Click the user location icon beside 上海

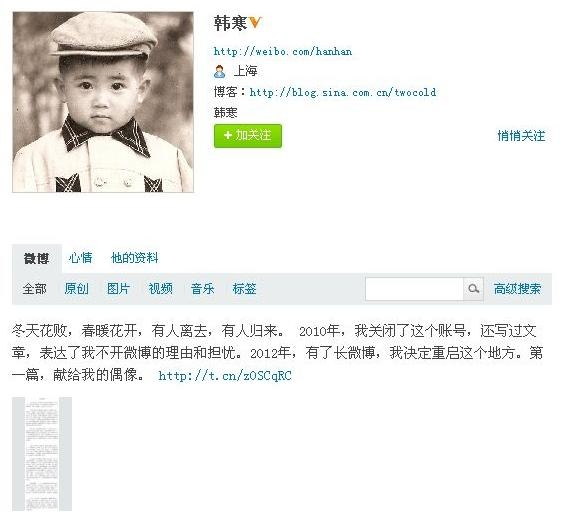(219, 72)
